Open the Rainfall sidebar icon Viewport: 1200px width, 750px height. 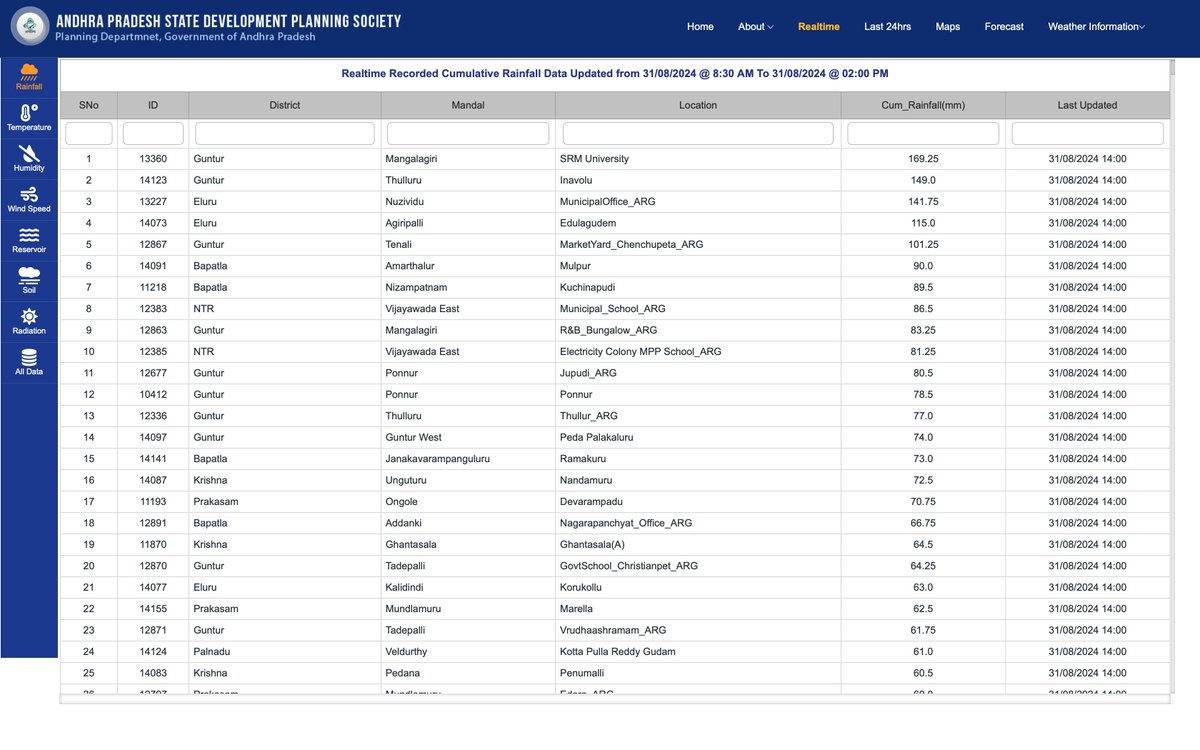(29, 77)
